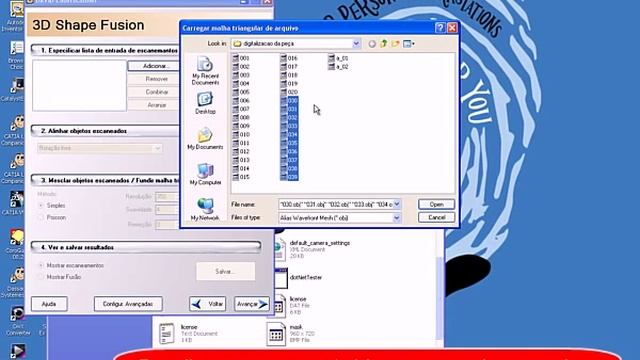Open the Rotação livre alignment dropdown

[x=100, y=148]
